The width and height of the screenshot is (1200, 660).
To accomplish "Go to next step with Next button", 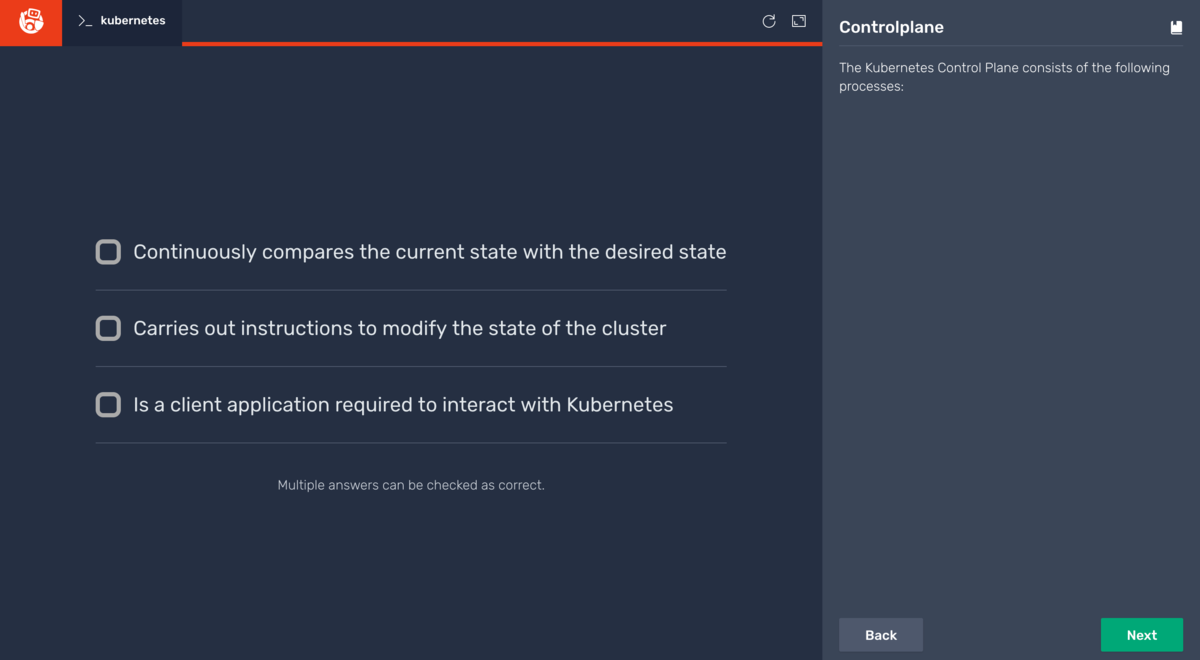I will pos(1142,635).
